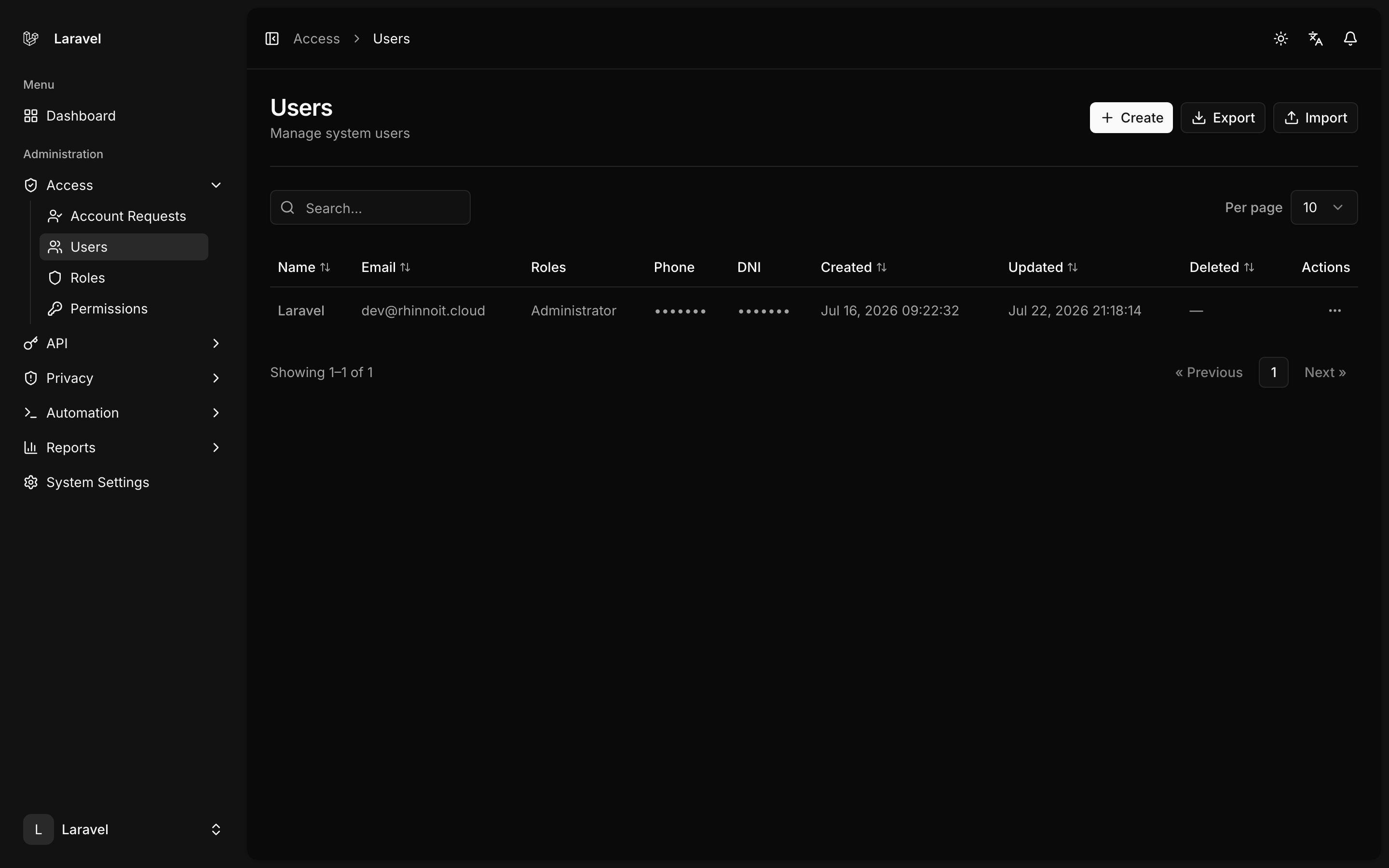Screen dimensions: 1389x868
Task: Click the Reports bar chart icon
Action: pyautogui.click(x=31, y=448)
